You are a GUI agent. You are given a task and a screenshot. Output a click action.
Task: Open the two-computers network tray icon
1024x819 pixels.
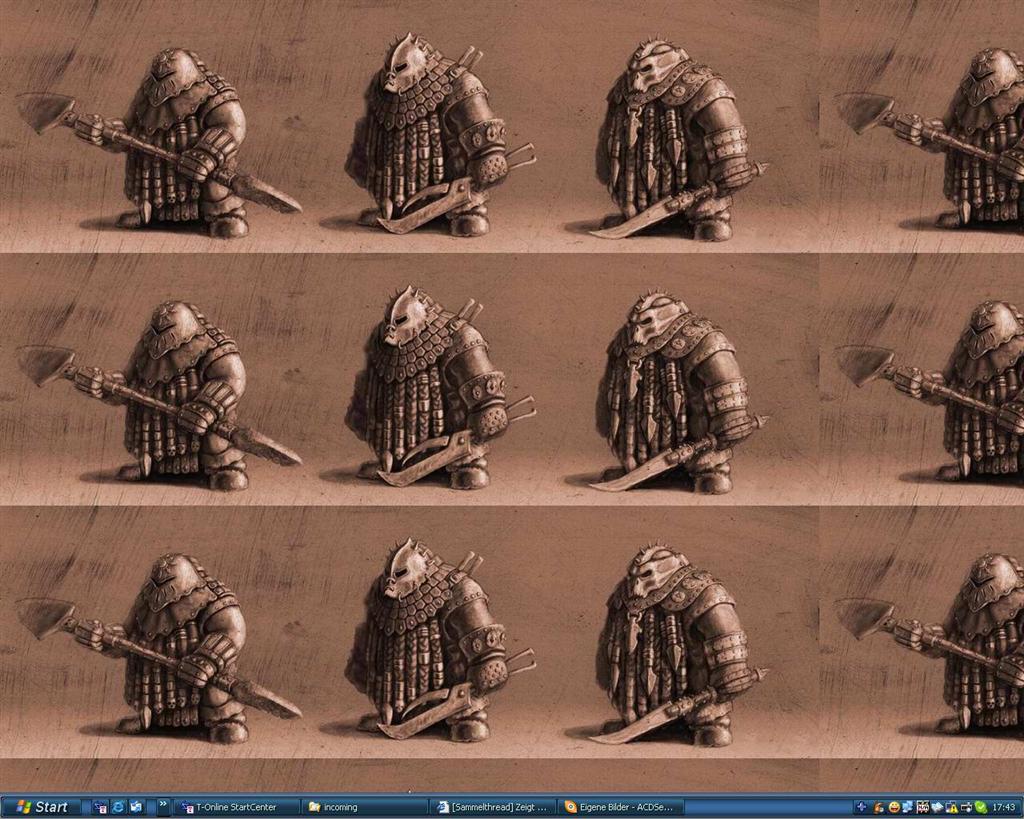(x=908, y=807)
